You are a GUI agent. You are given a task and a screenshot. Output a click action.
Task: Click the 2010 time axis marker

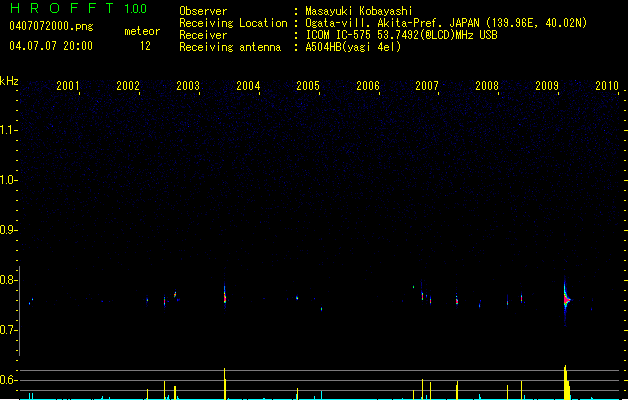point(607,86)
